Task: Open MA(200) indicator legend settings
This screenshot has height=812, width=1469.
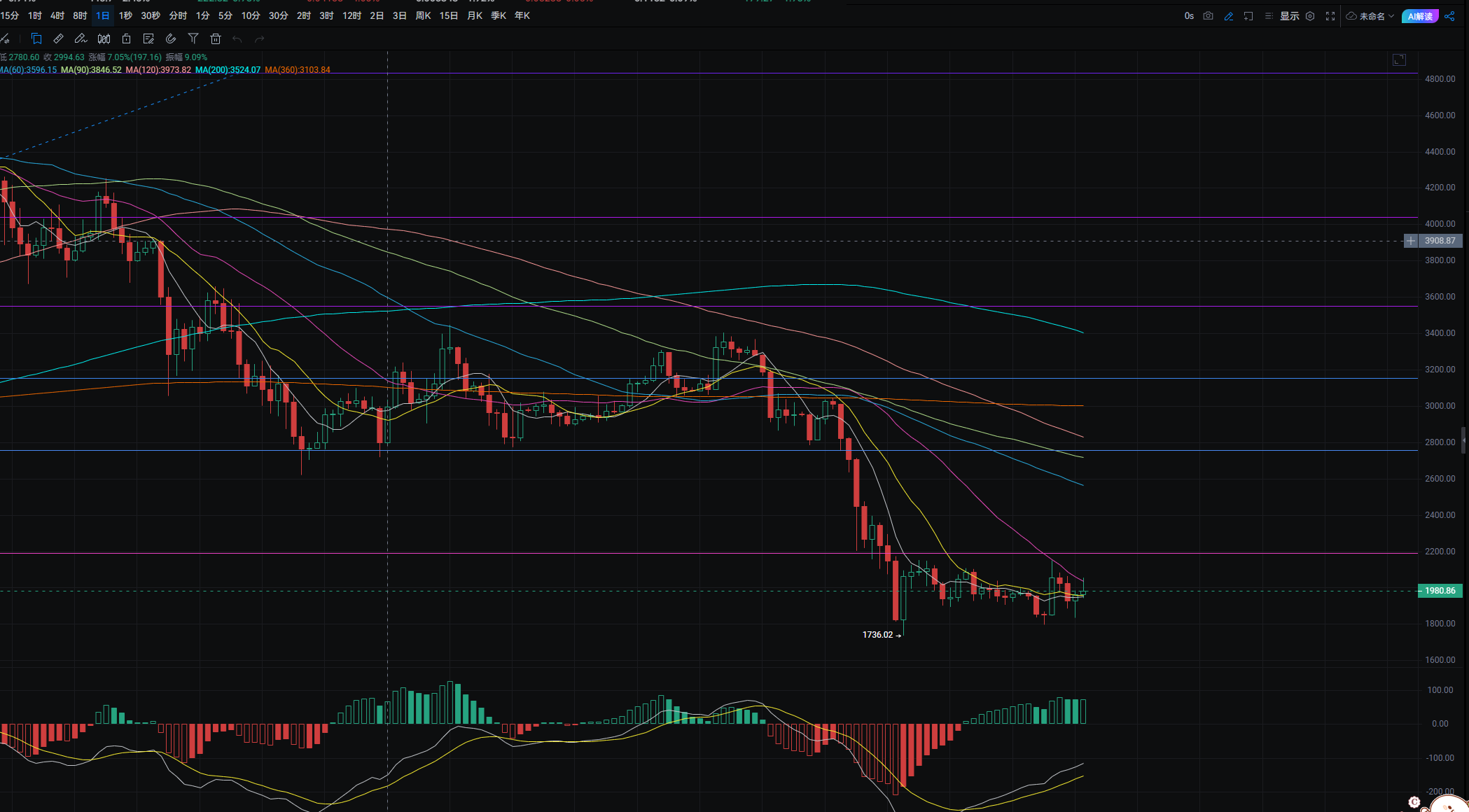Action: click(228, 70)
